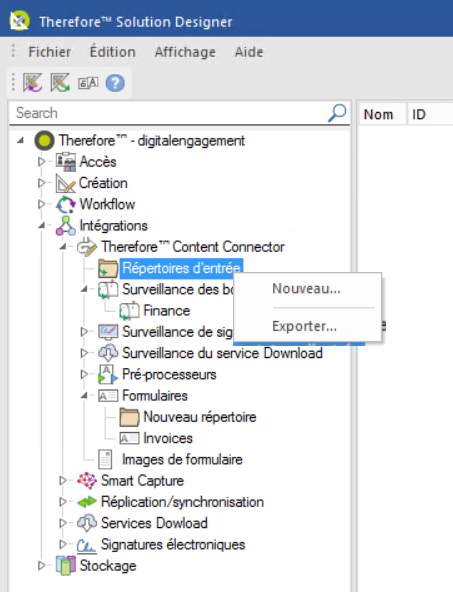Screen dimensions: 453x592
Task: Expand the Workflow tree node
Action: 42,204
